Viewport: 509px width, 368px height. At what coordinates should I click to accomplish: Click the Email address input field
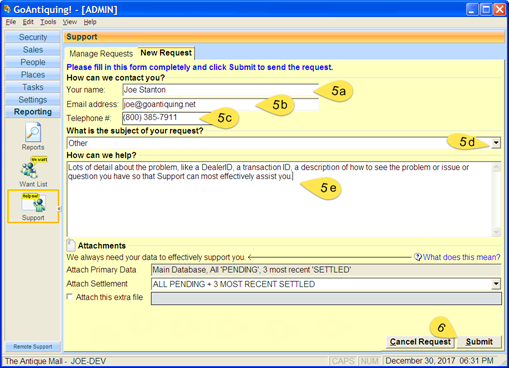click(x=220, y=104)
